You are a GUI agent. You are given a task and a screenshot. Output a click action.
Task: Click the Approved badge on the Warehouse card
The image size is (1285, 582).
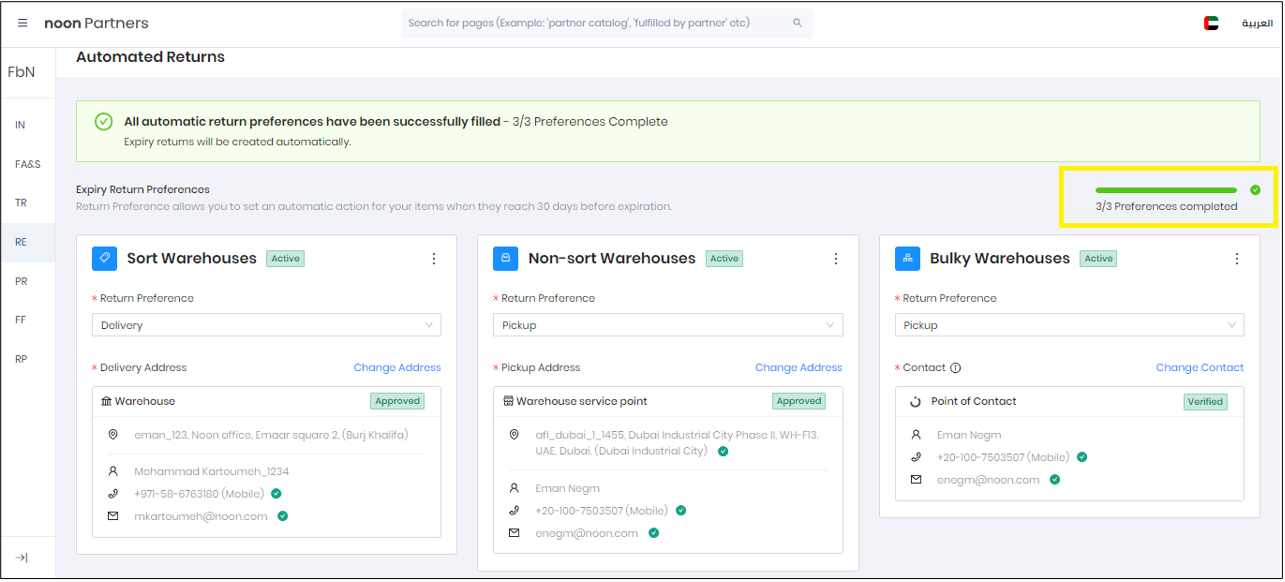[x=398, y=401]
